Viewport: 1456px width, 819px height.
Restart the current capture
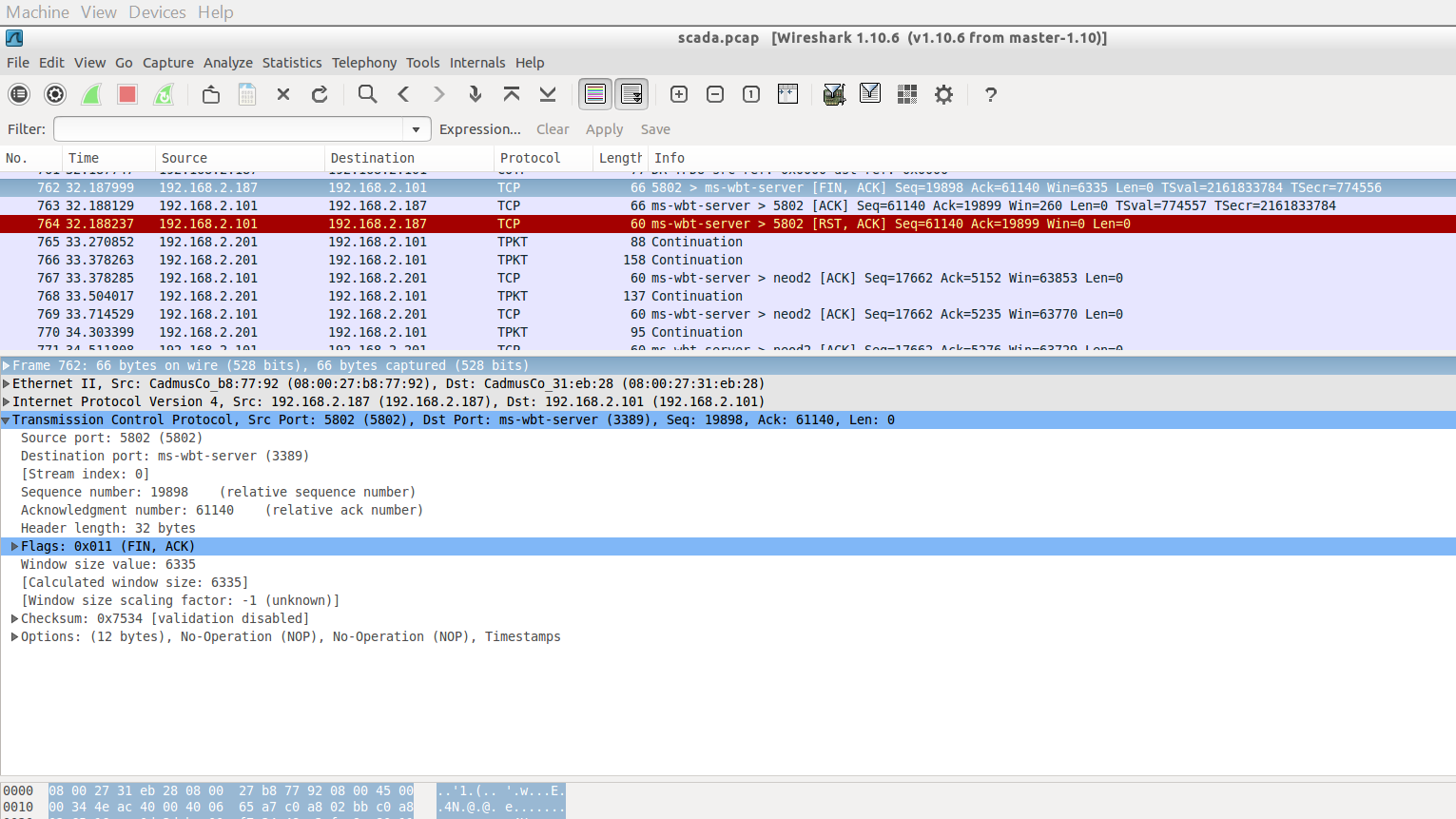tap(164, 94)
